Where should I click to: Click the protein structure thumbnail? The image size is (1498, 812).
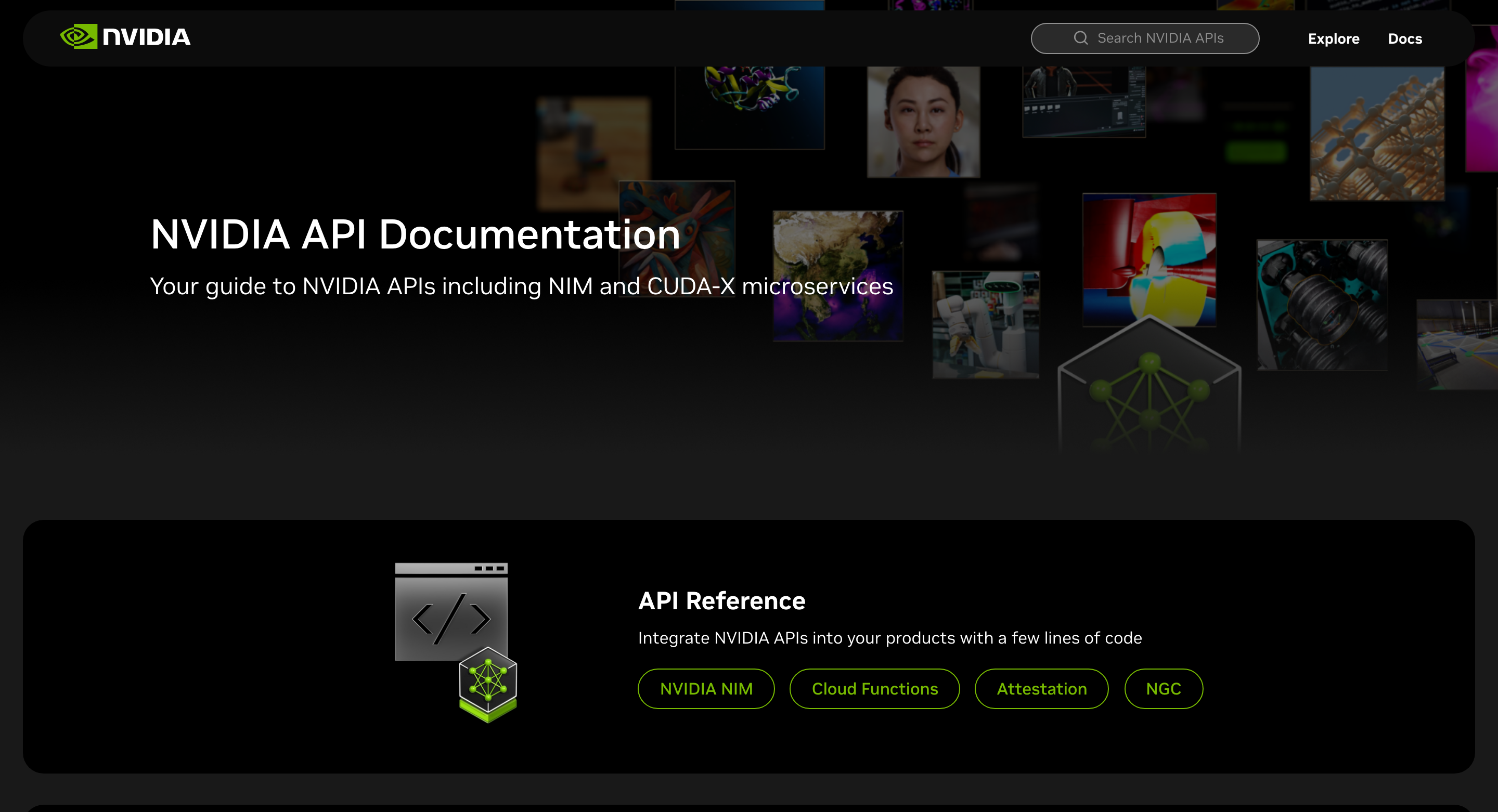point(750,108)
